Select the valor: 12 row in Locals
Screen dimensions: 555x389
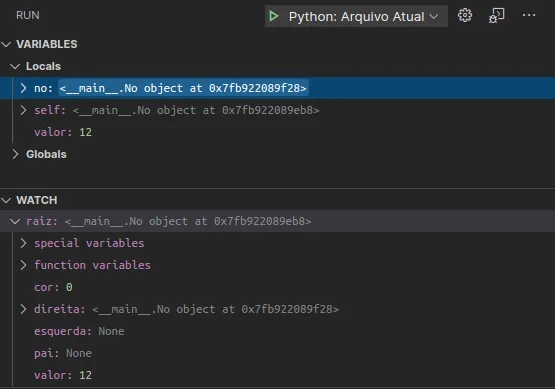278,132
